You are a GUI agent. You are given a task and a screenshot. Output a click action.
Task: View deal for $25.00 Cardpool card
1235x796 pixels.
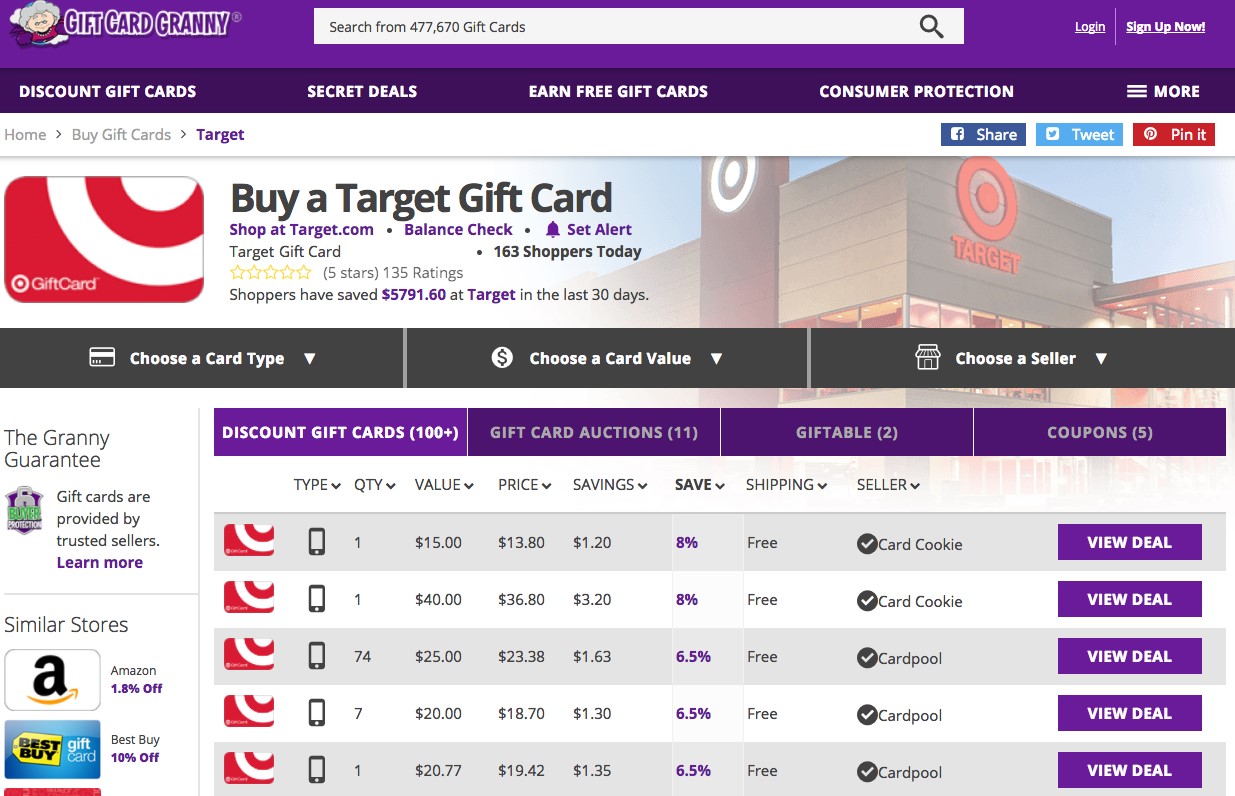tap(1130, 656)
